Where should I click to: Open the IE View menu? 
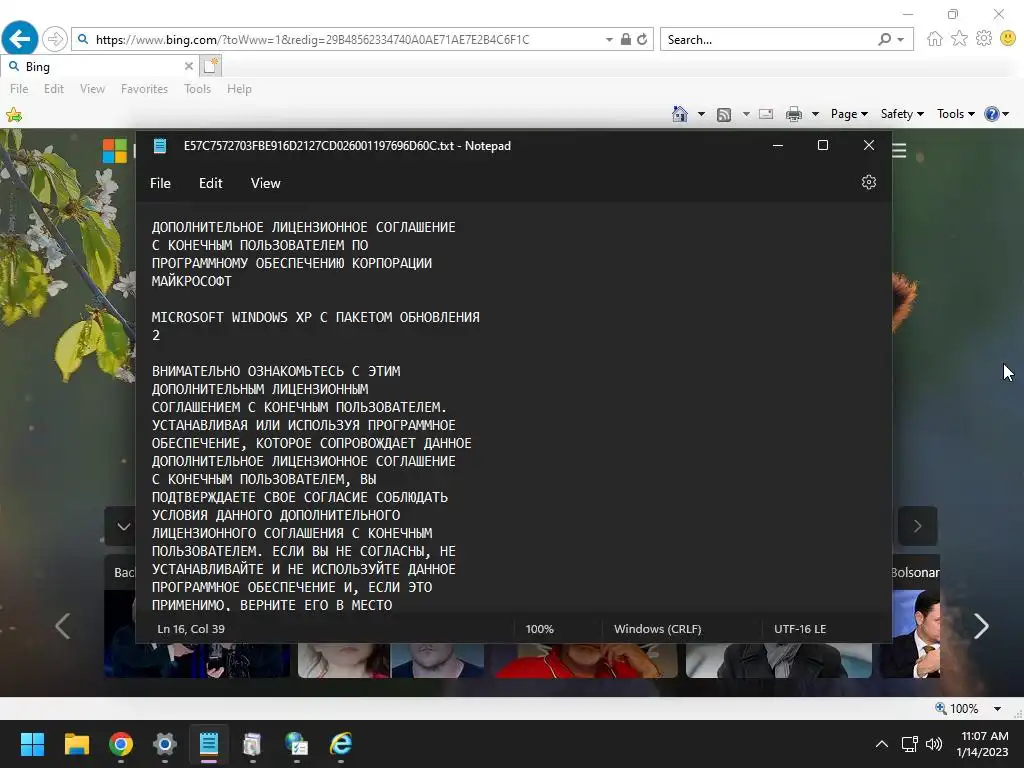pyautogui.click(x=92, y=89)
